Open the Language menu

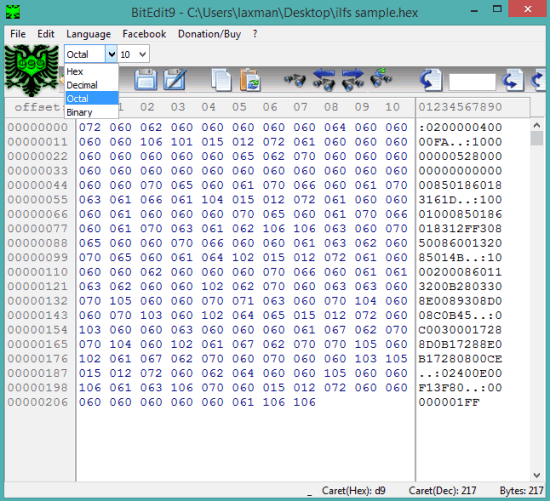click(88, 34)
